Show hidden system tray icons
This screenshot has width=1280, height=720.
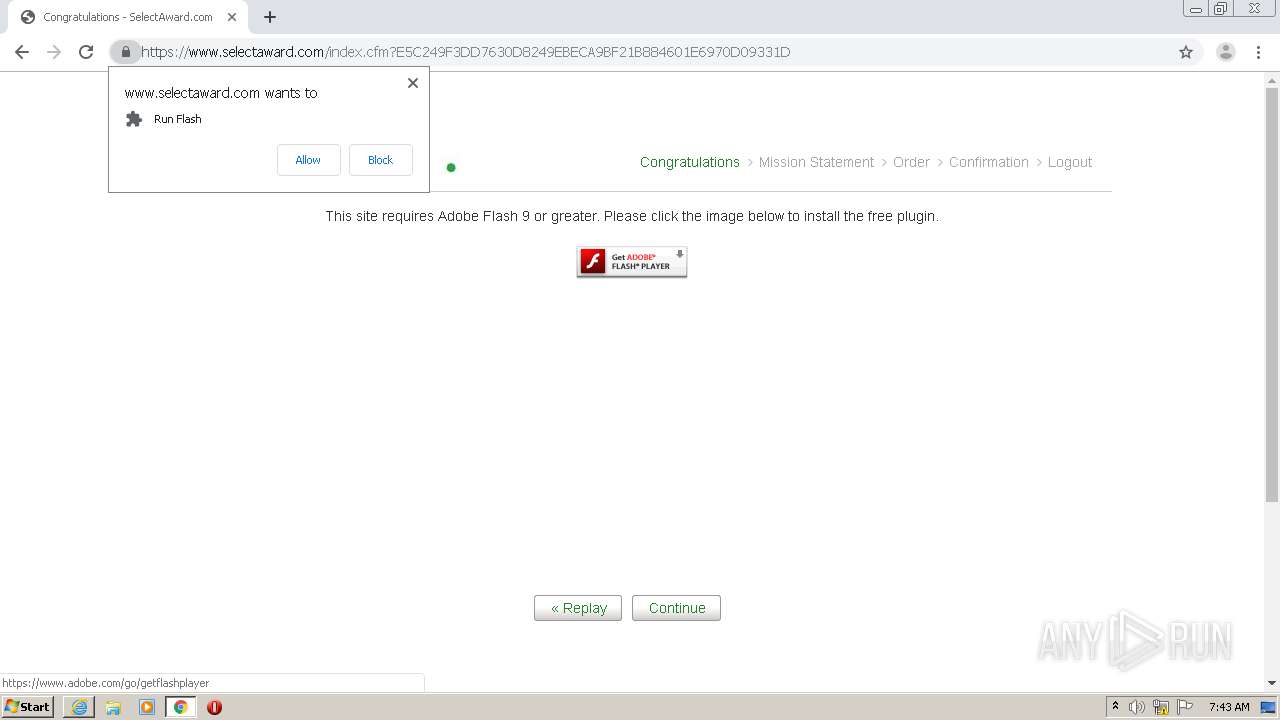click(x=1115, y=707)
